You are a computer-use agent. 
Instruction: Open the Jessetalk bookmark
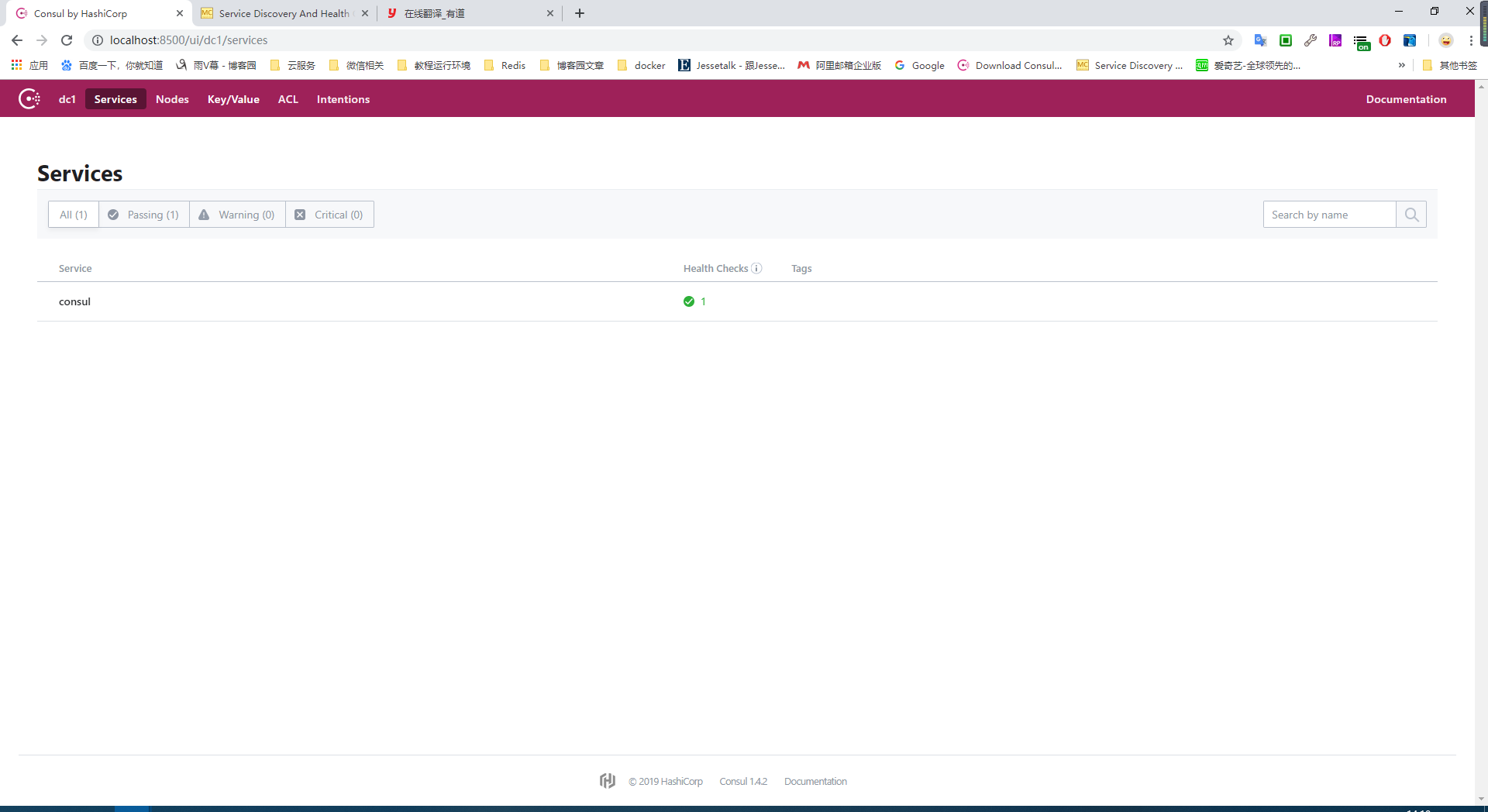pos(732,65)
